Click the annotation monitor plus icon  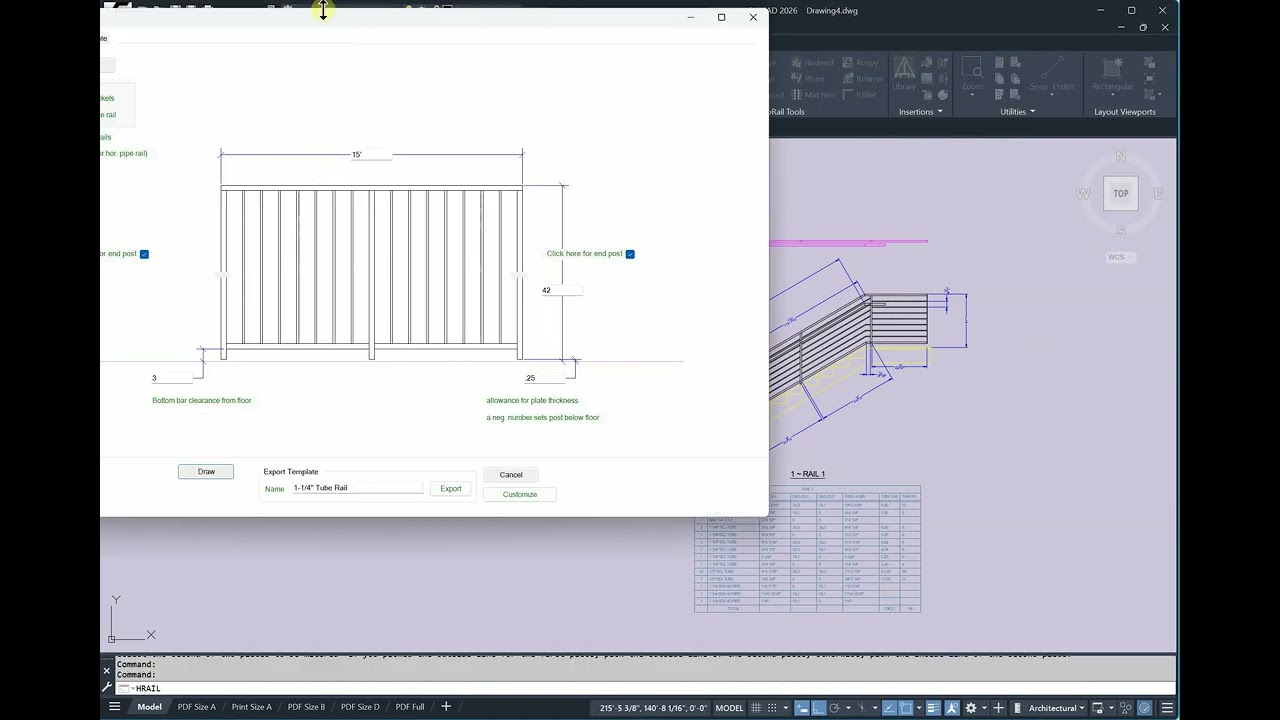(998, 708)
